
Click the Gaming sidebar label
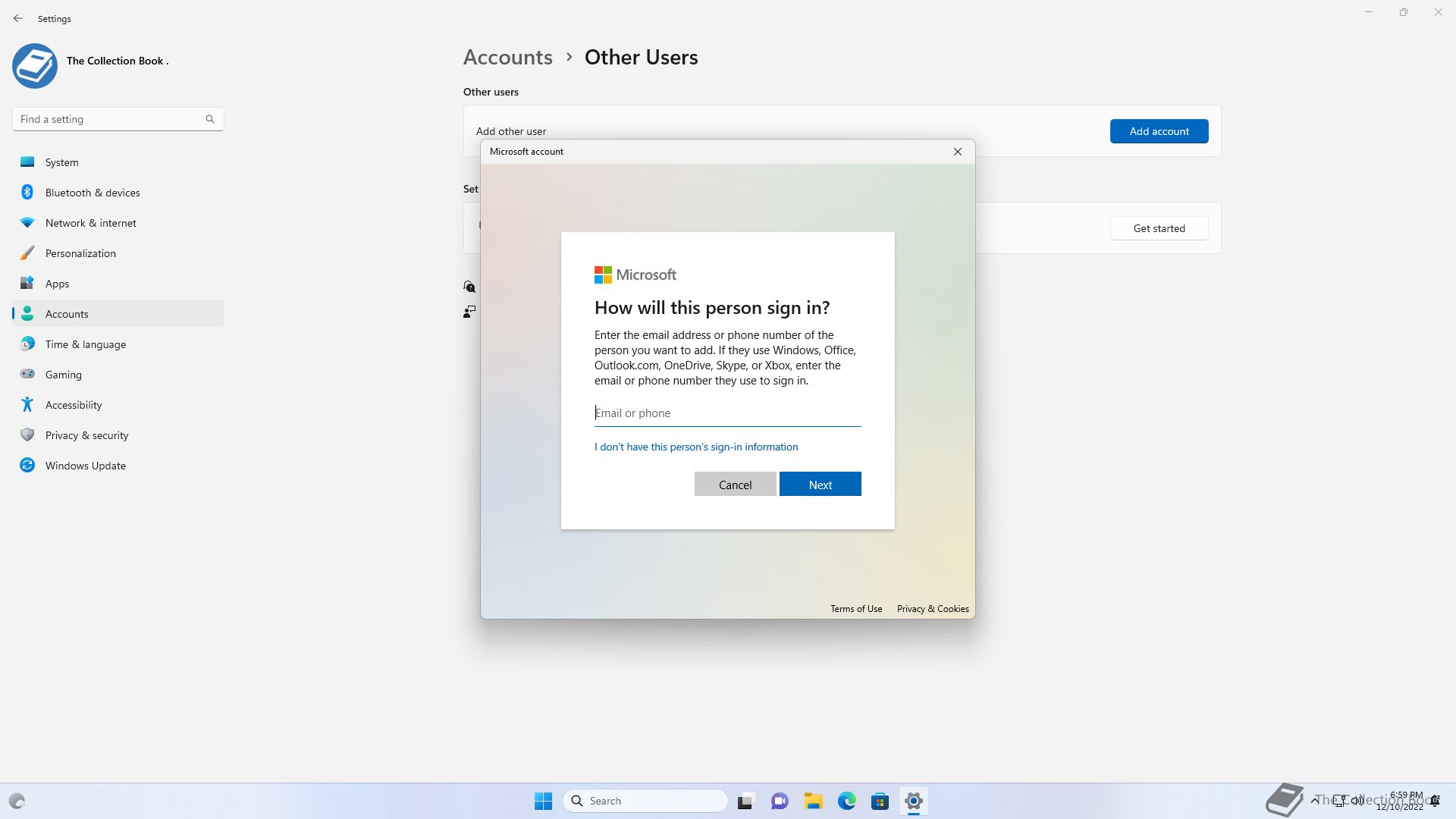click(x=64, y=375)
